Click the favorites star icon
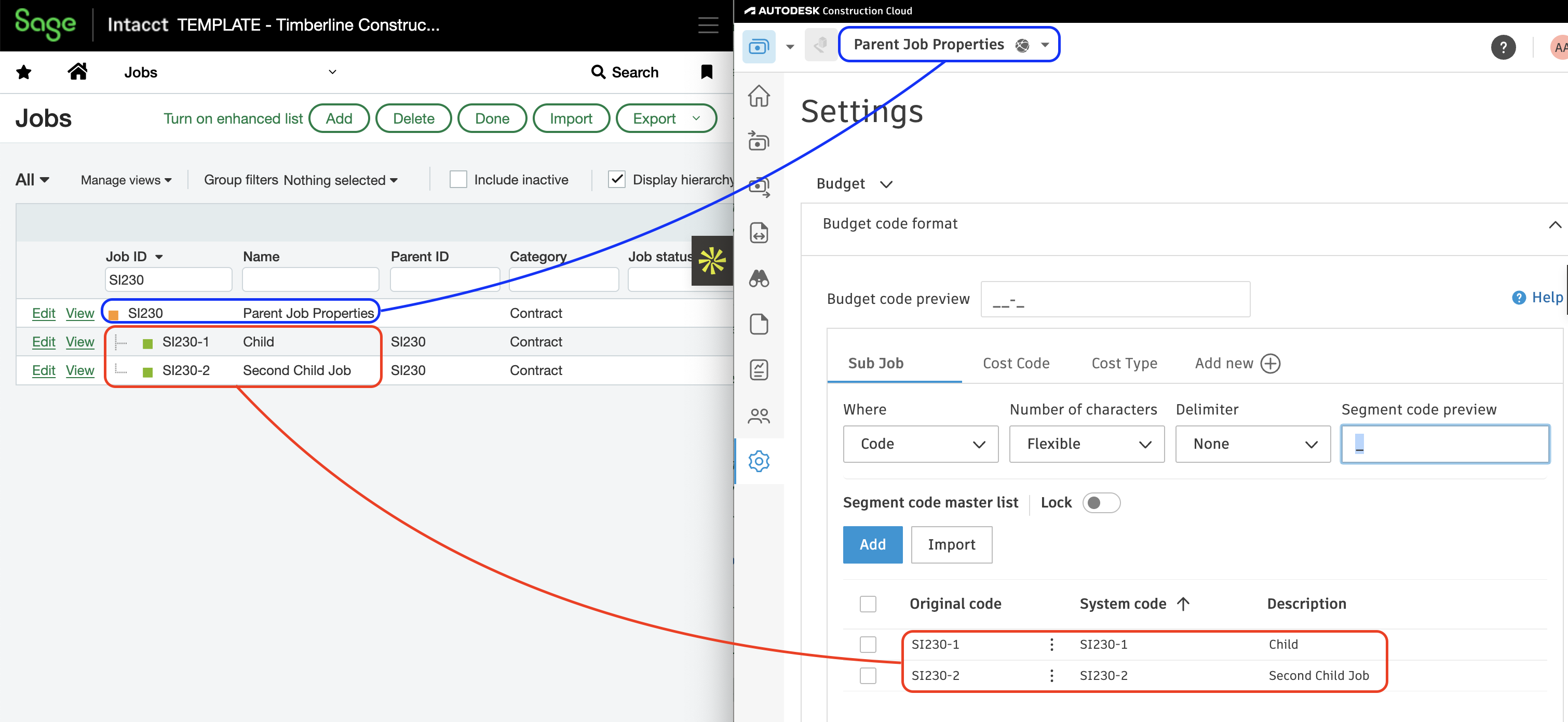 coord(24,72)
